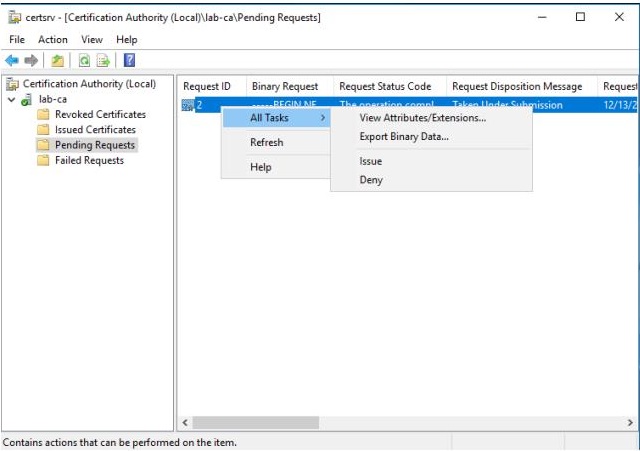Choose Deny from the context submenu
The height and width of the screenshot is (451, 640).
(x=371, y=180)
